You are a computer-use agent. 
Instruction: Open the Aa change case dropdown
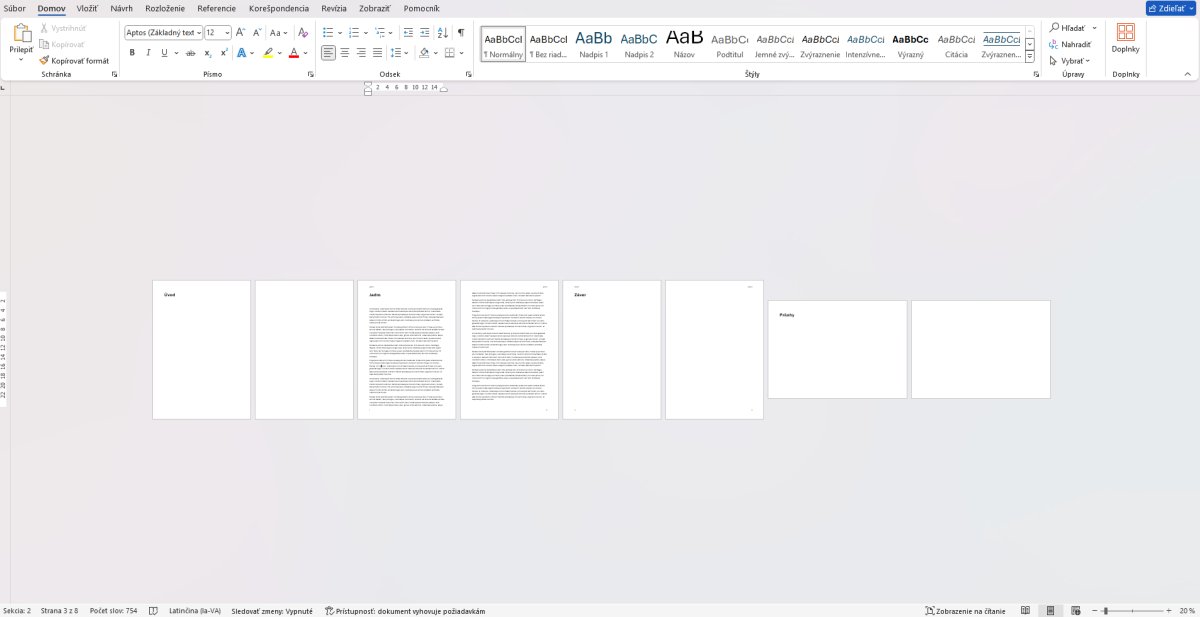(279, 32)
